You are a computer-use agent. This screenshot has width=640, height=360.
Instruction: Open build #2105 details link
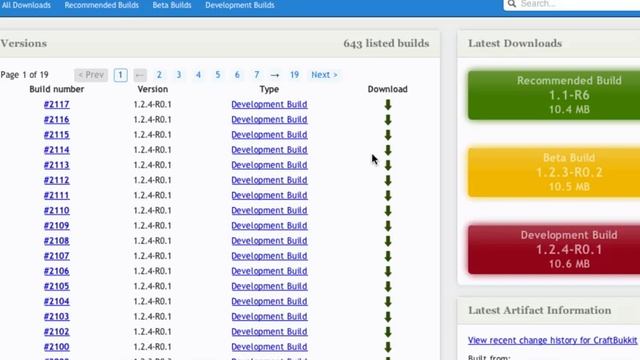click(x=57, y=286)
